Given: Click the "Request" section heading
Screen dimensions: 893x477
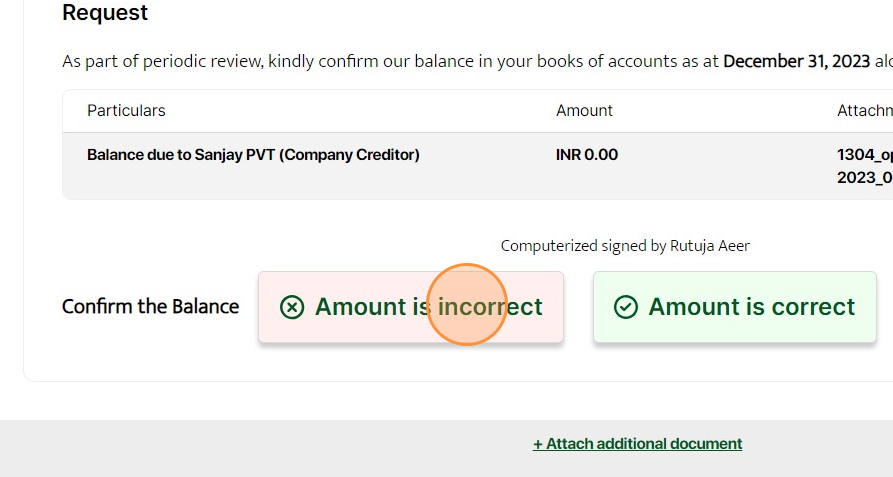Looking at the screenshot, I should click(105, 13).
